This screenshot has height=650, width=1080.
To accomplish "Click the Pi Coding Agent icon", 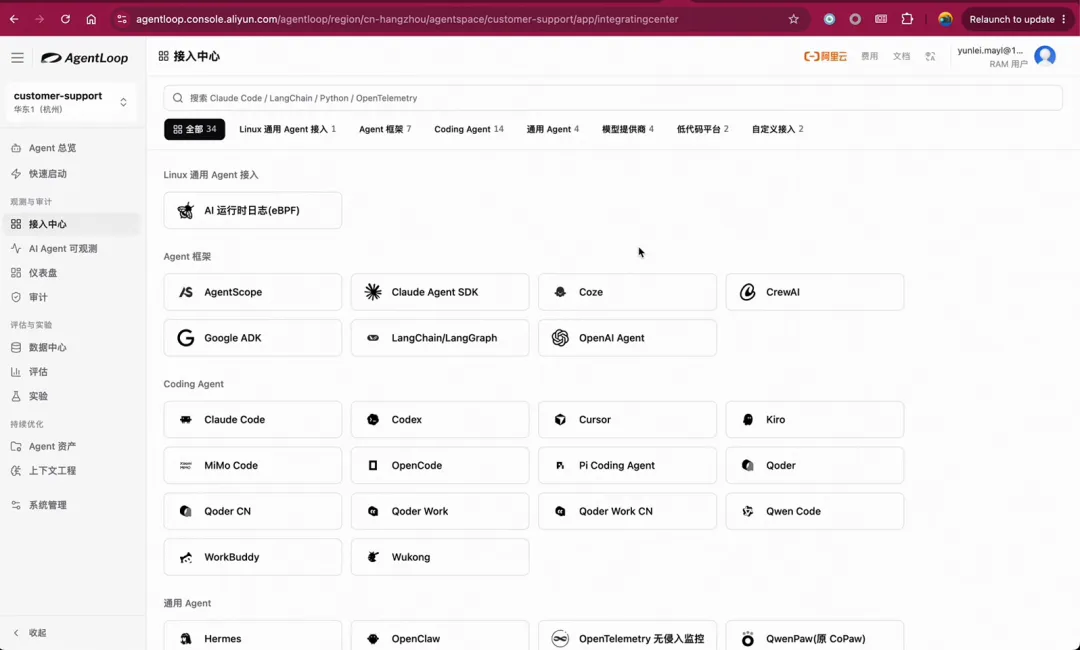I will (560, 465).
